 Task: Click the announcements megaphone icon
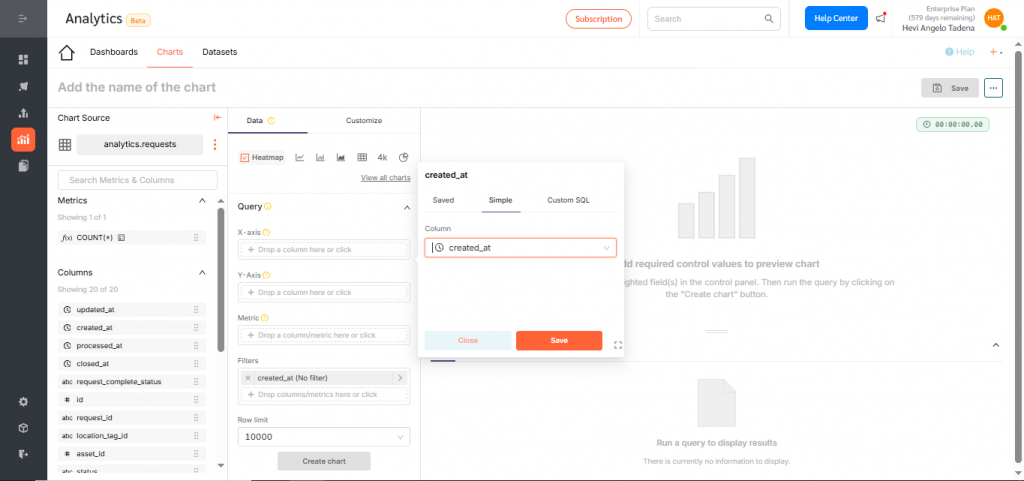click(x=881, y=18)
